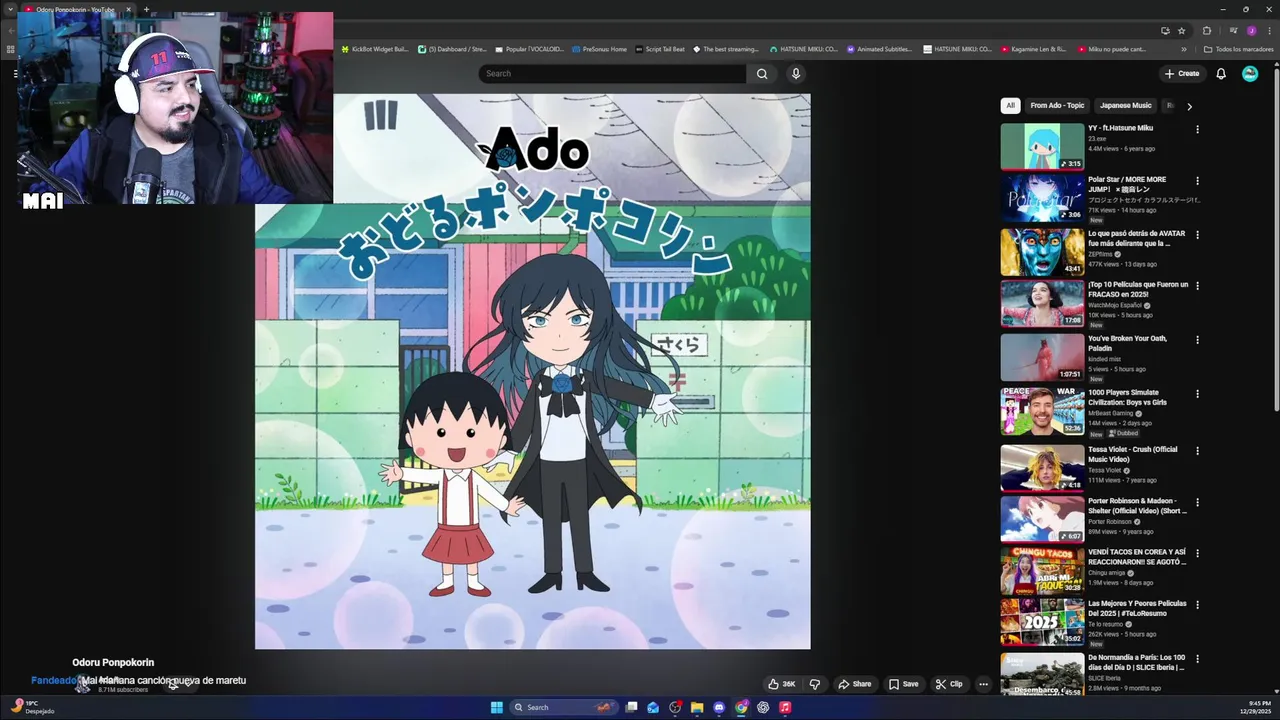Start voice search with microphone icon
The width and height of the screenshot is (1280, 720).
point(796,73)
